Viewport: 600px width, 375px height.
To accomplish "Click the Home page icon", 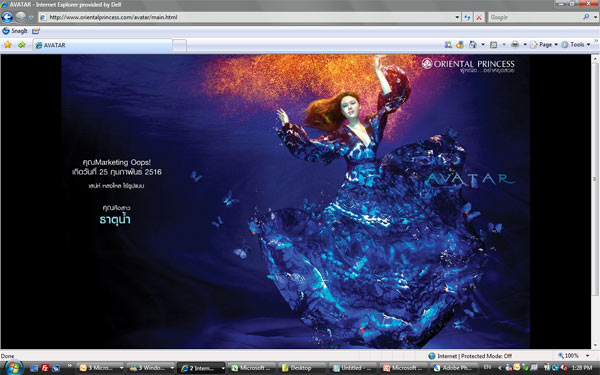I will [x=473, y=45].
